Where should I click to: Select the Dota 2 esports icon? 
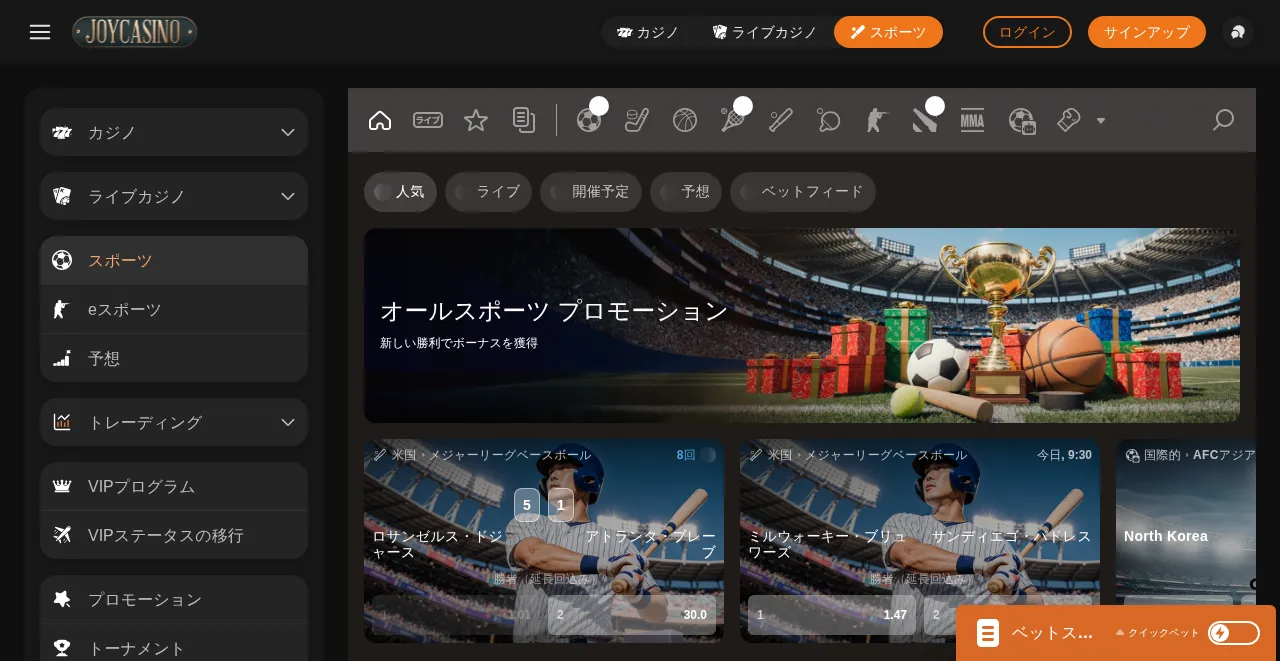[925, 120]
